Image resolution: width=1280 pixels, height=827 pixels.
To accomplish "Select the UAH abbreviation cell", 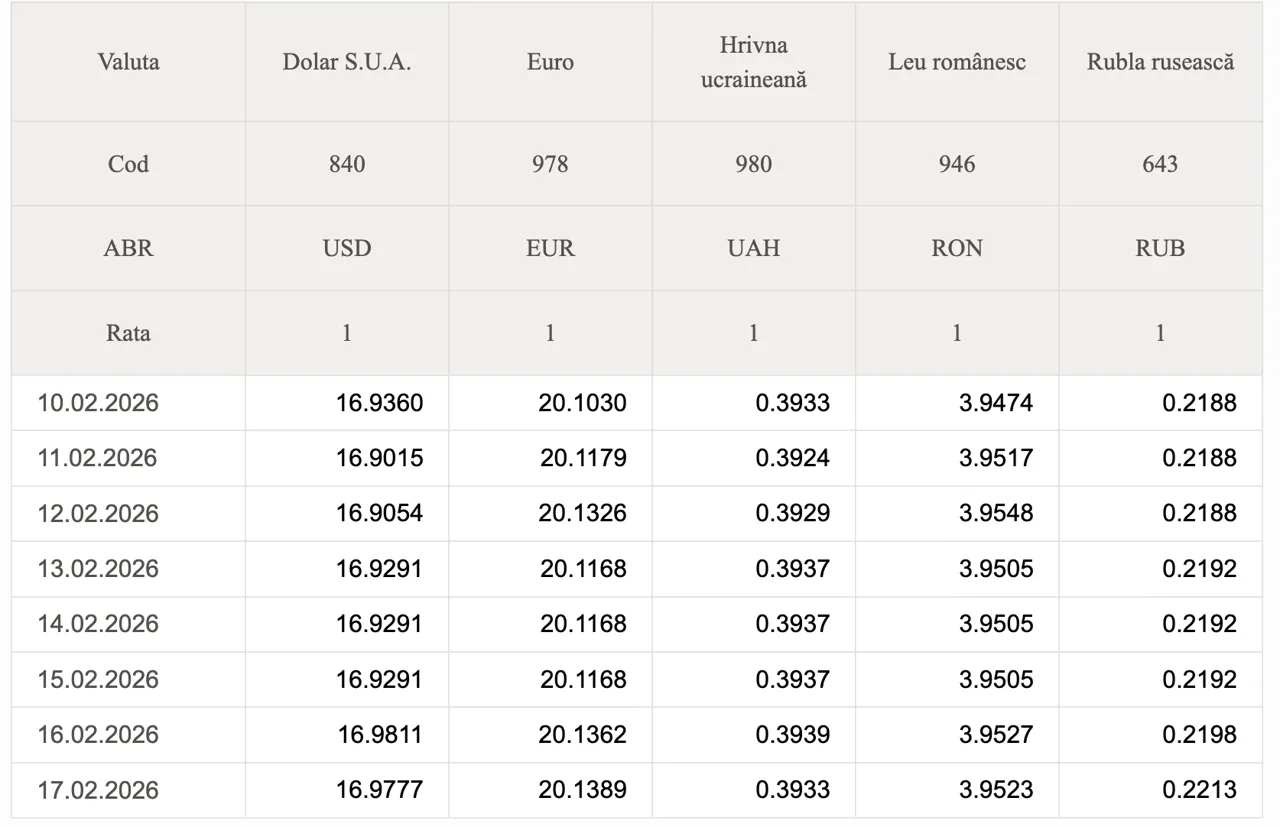I will [753, 248].
